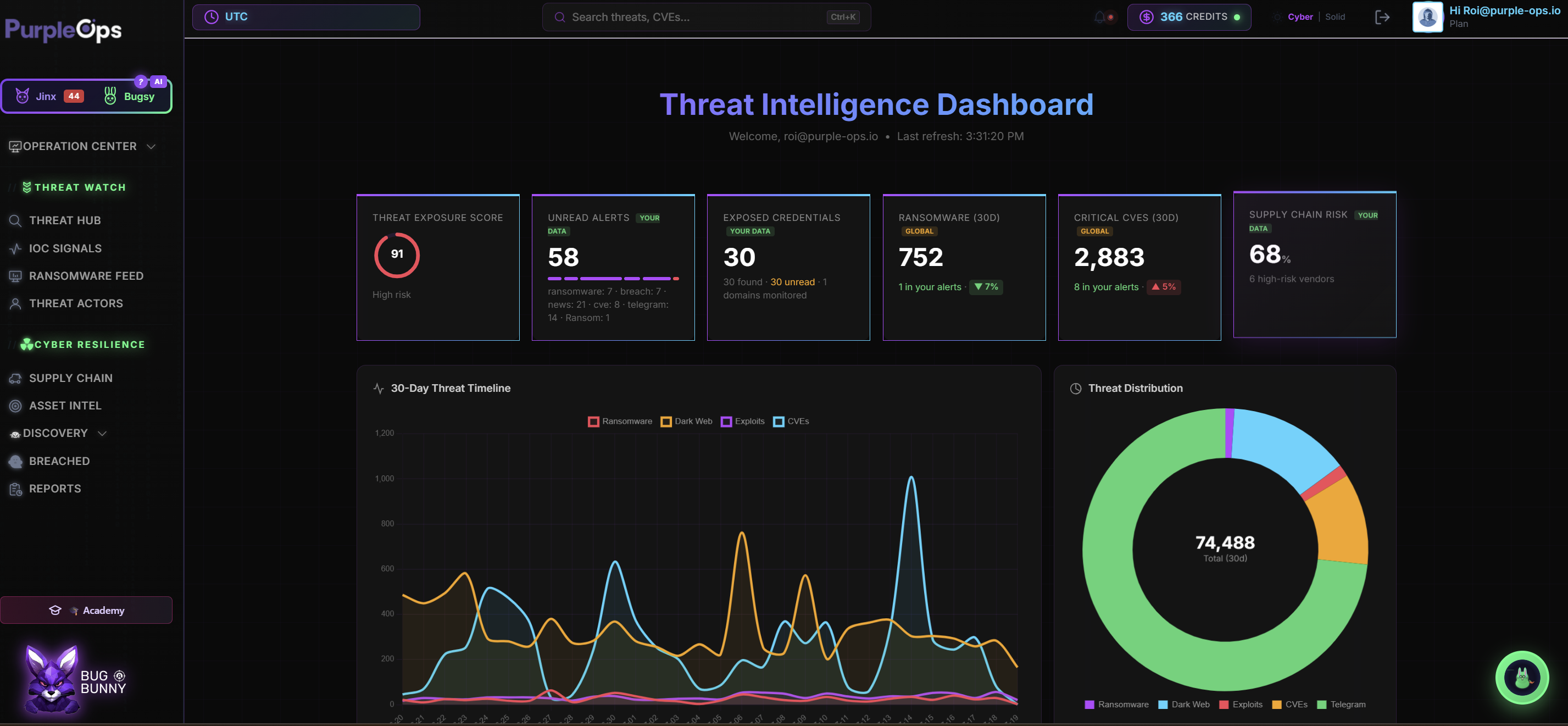Toggle CVEs series in timeline legend
The height and width of the screenshot is (726, 1568).
(791, 422)
